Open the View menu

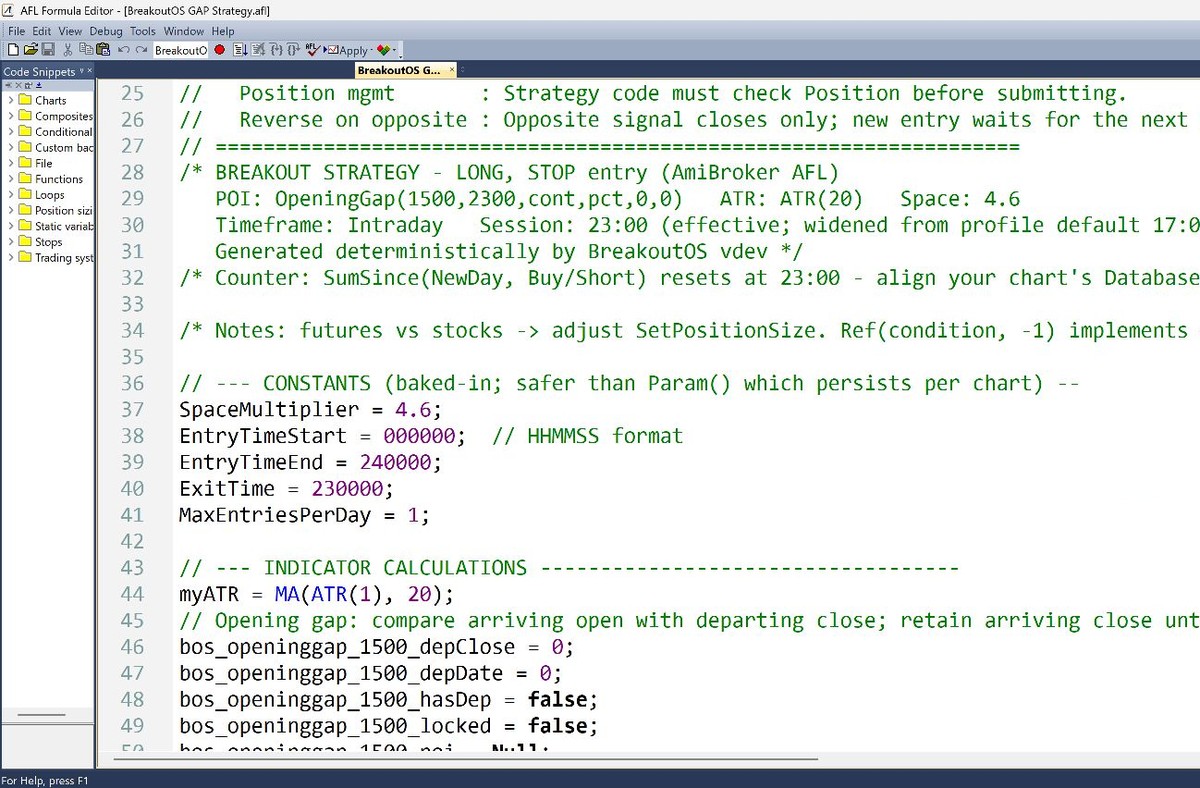70,31
